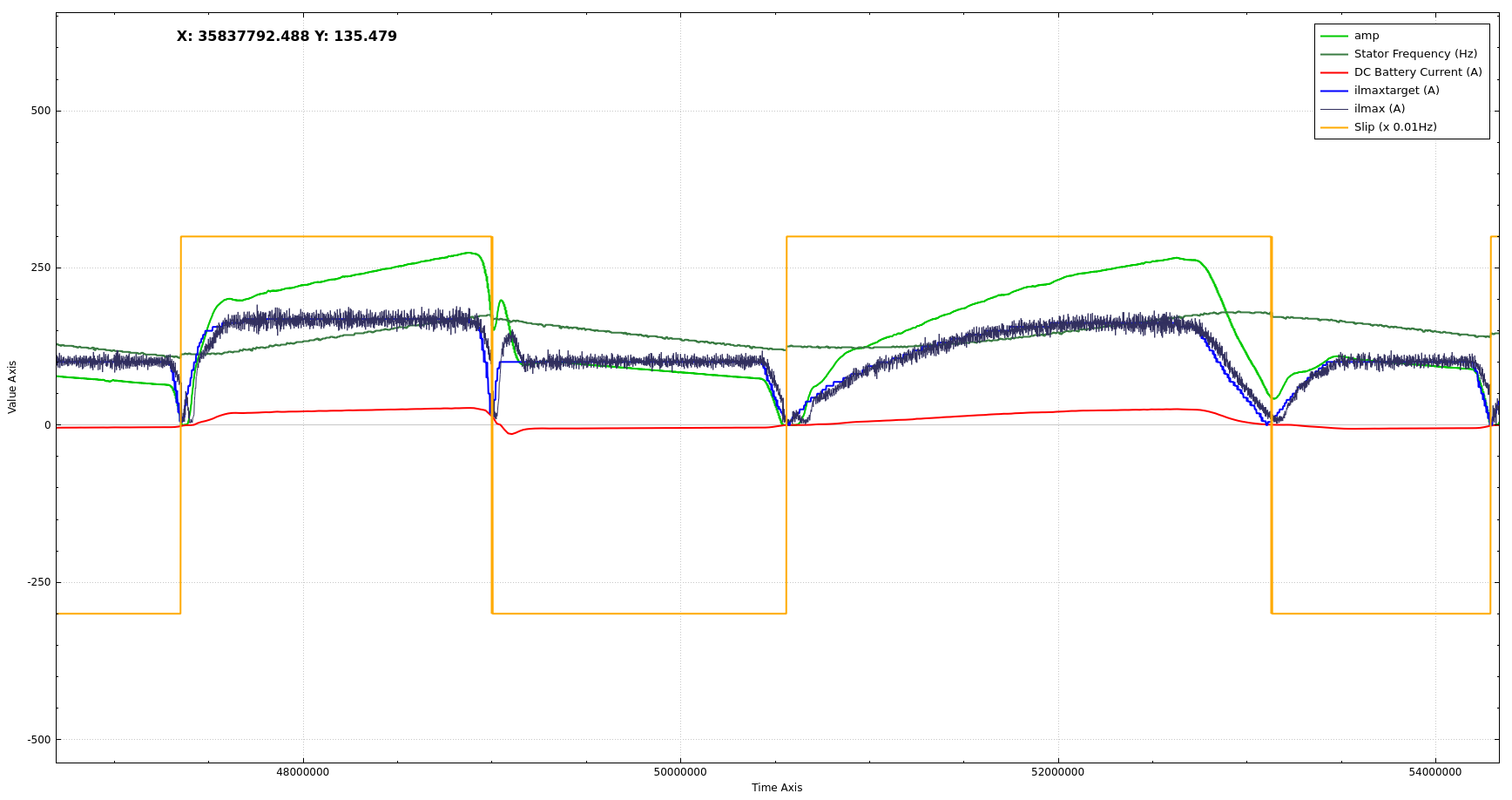Screen dimensions: 1512x800
Task: Click the X/Y cursor coordinate readout
Action: tap(287, 37)
